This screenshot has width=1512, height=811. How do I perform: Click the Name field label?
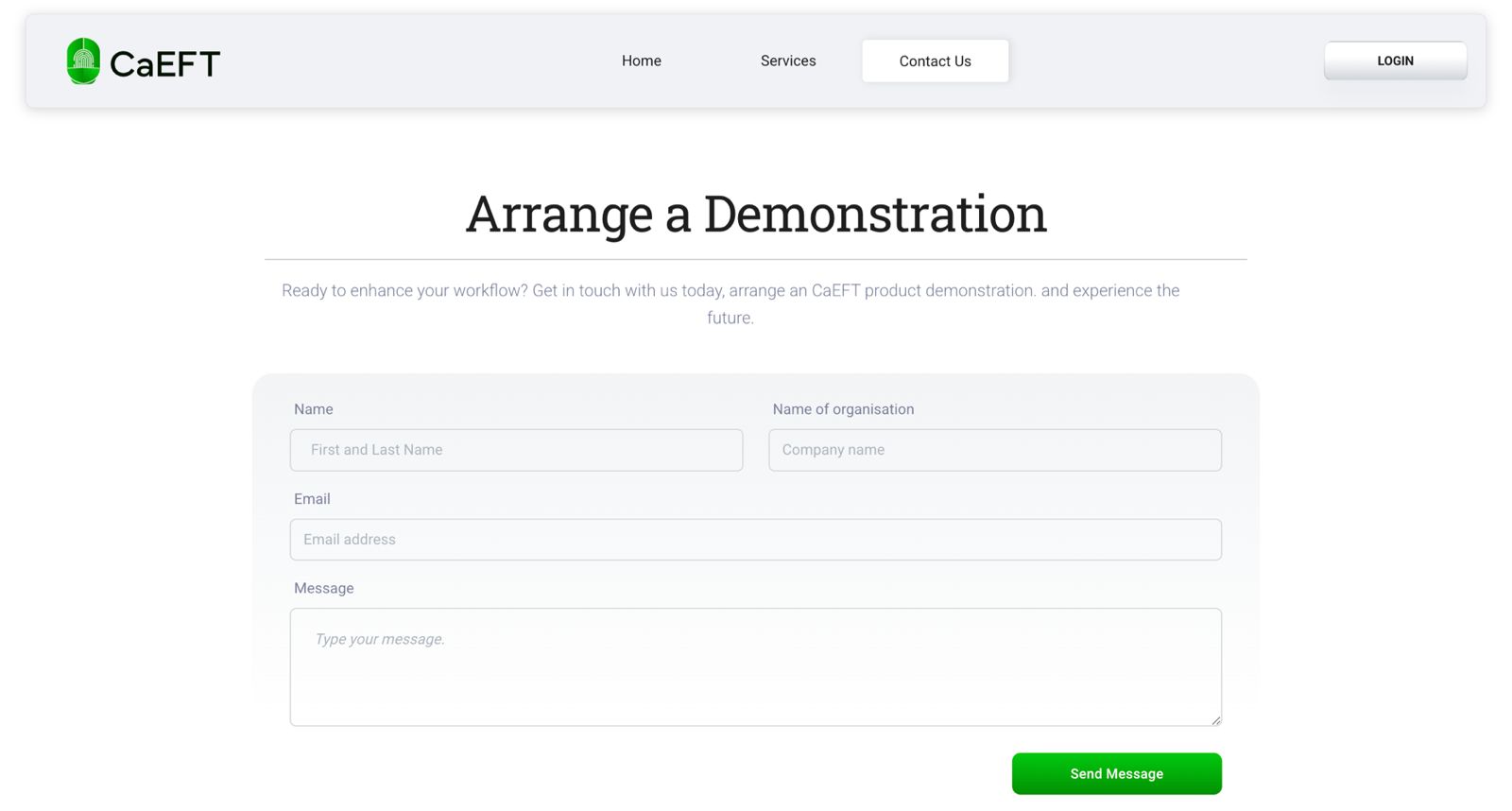(x=313, y=409)
